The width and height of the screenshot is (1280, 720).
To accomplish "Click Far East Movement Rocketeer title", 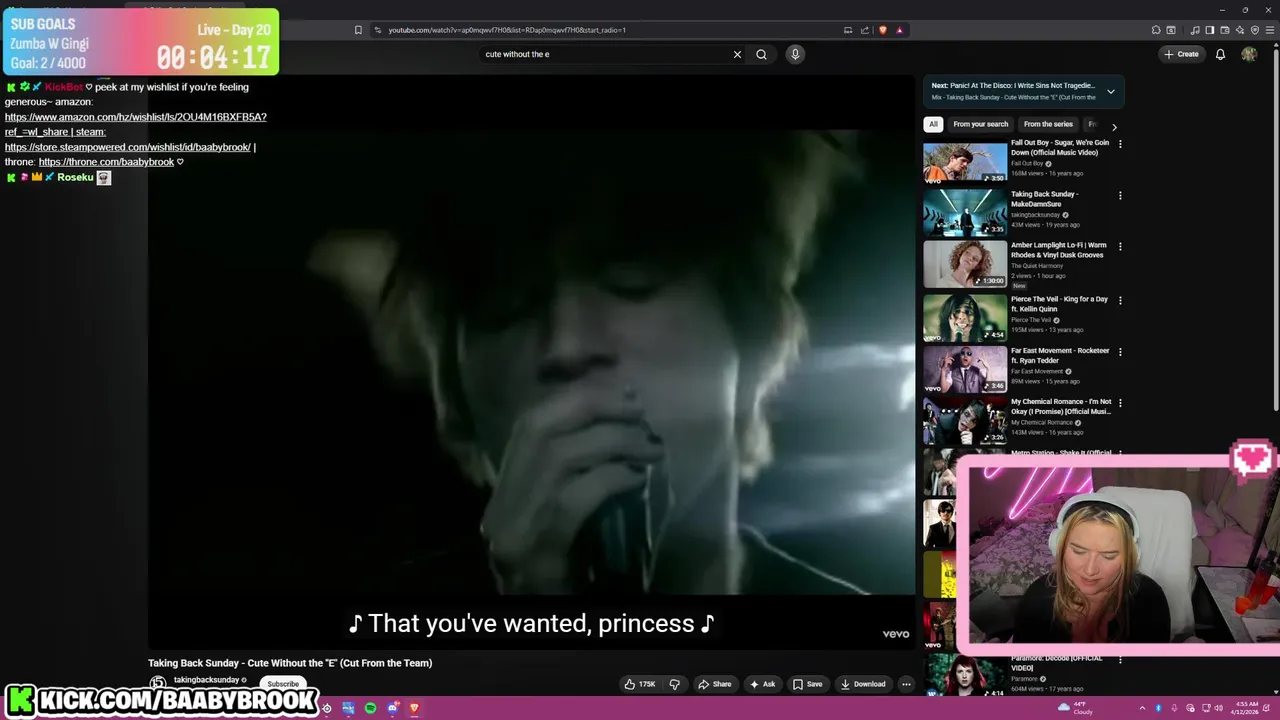I will pyautogui.click(x=1060, y=355).
